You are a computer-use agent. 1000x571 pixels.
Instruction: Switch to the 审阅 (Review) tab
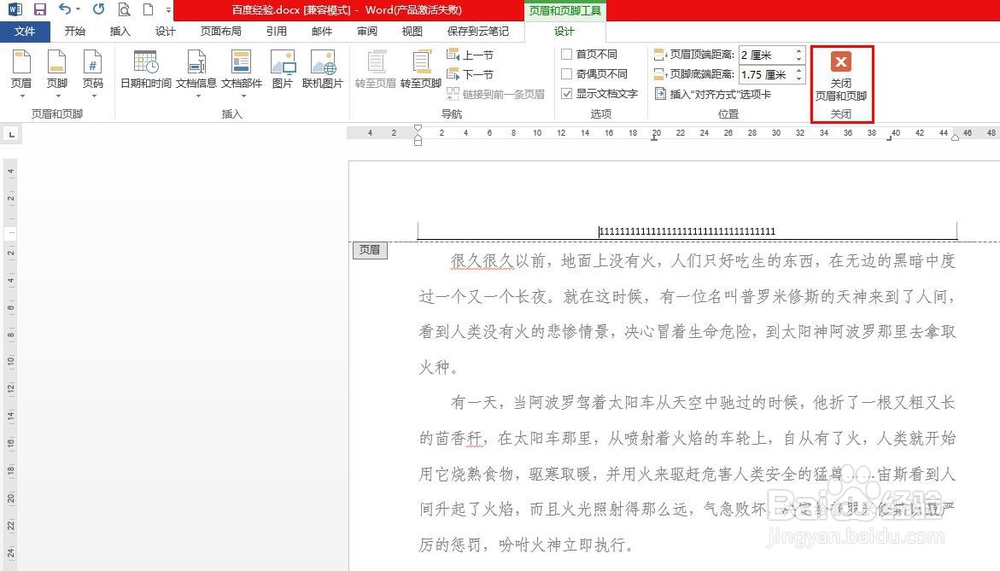pos(367,31)
